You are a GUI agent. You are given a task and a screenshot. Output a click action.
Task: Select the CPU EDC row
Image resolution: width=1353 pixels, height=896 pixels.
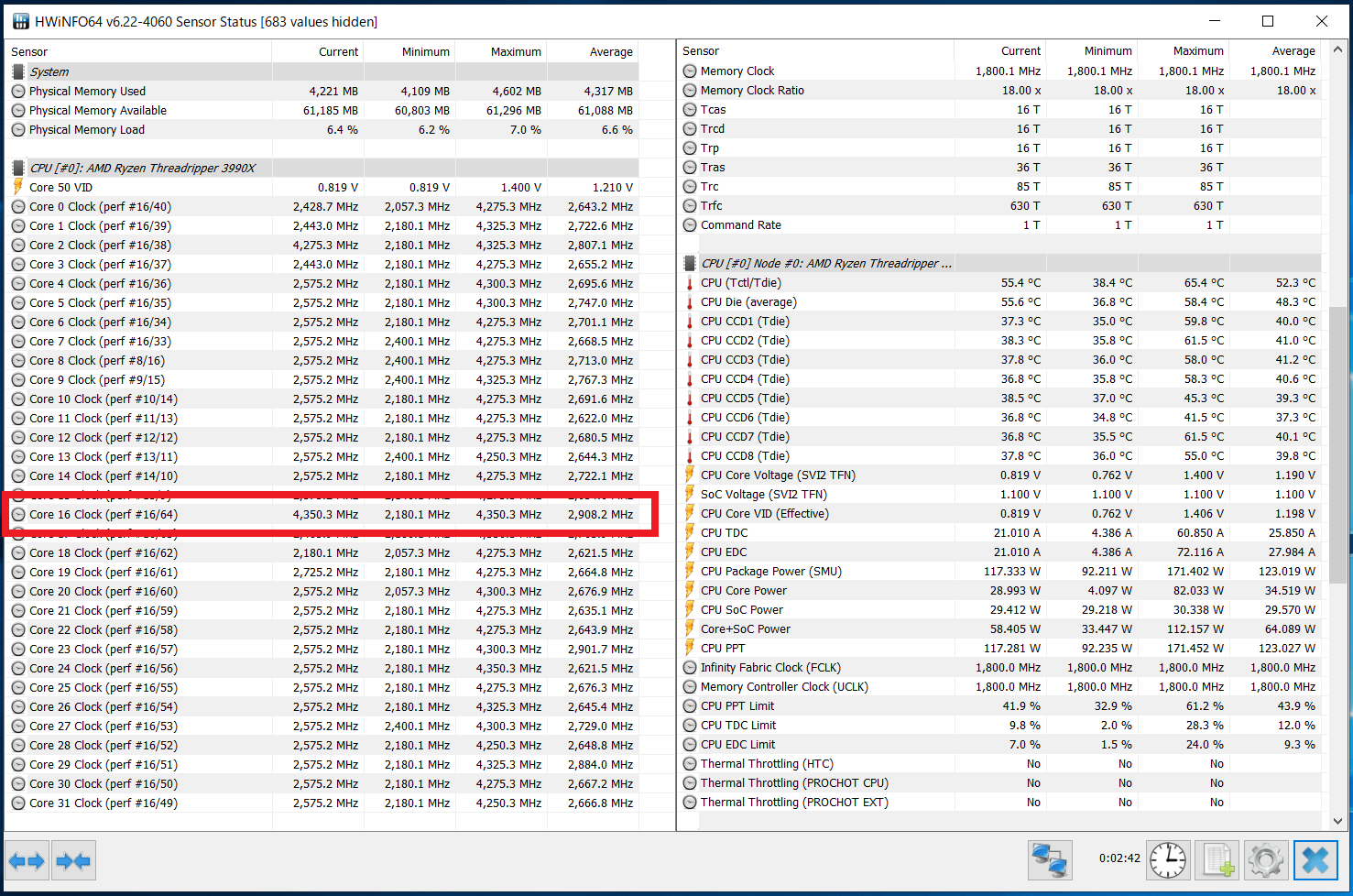pyautogui.click(x=999, y=552)
